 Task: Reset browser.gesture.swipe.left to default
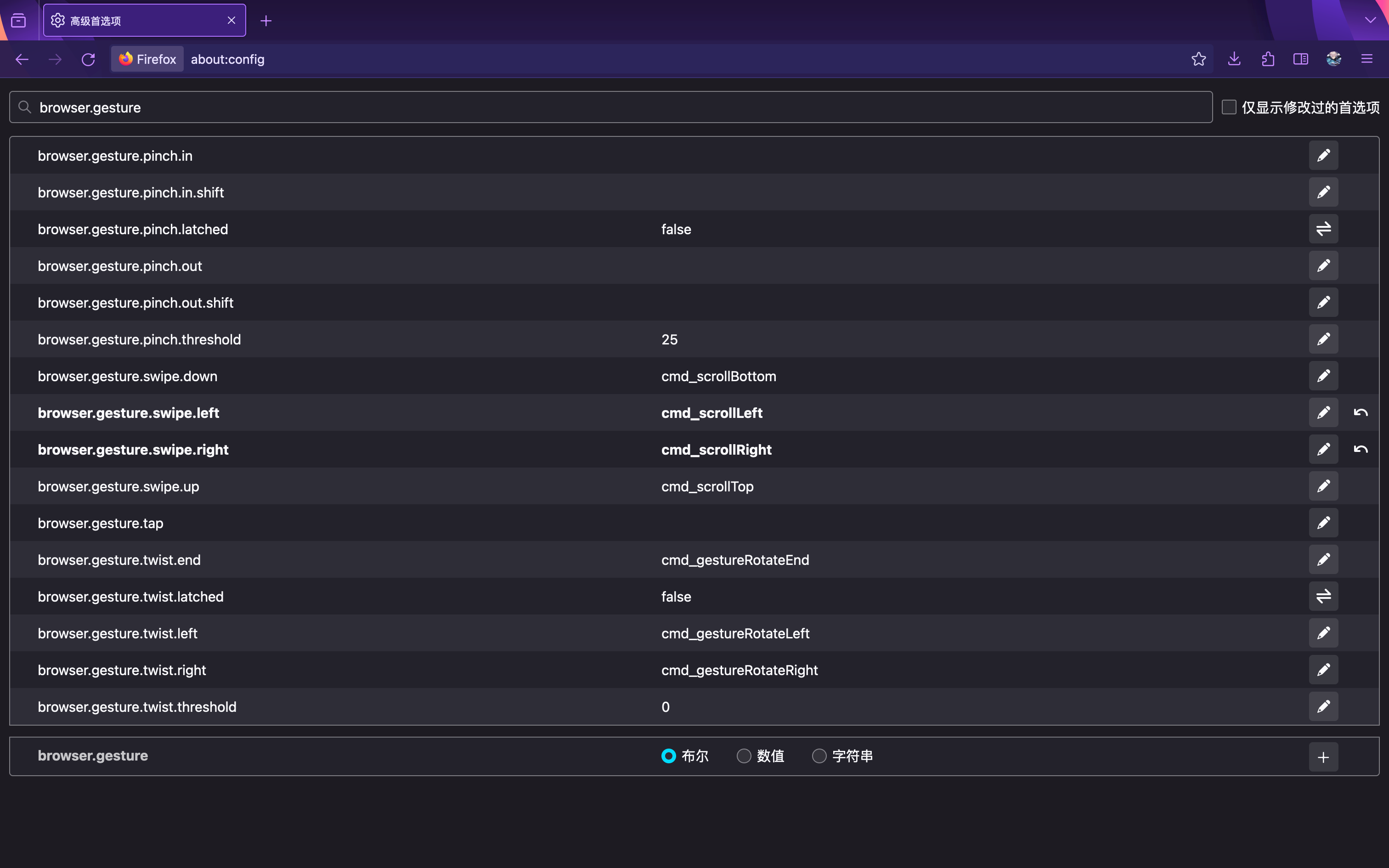pyautogui.click(x=1361, y=413)
